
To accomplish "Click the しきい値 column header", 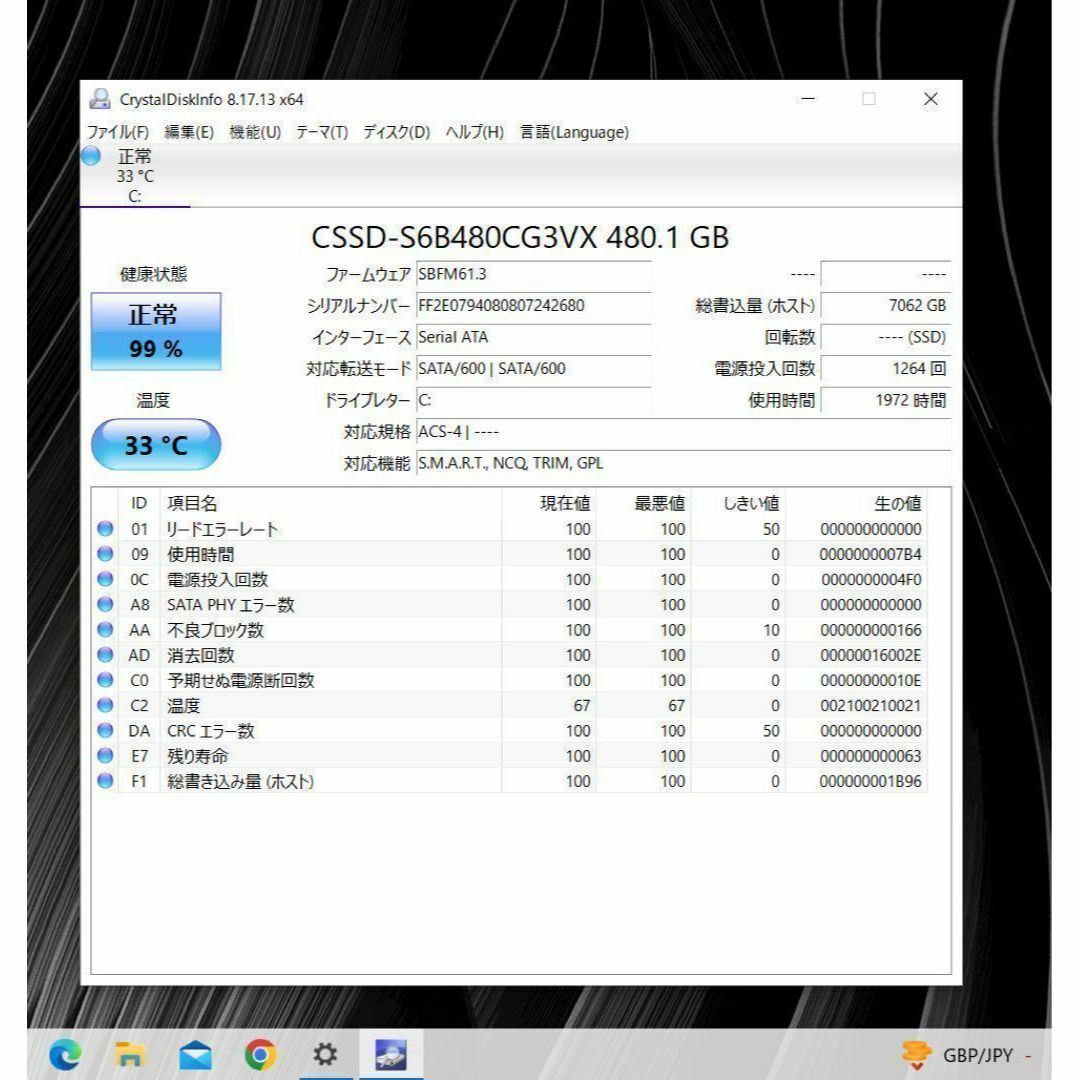I will click(x=738, y=503).
